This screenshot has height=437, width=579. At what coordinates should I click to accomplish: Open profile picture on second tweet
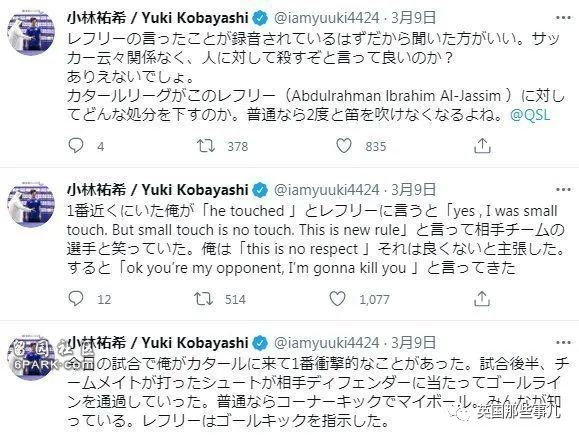(31, 205)
